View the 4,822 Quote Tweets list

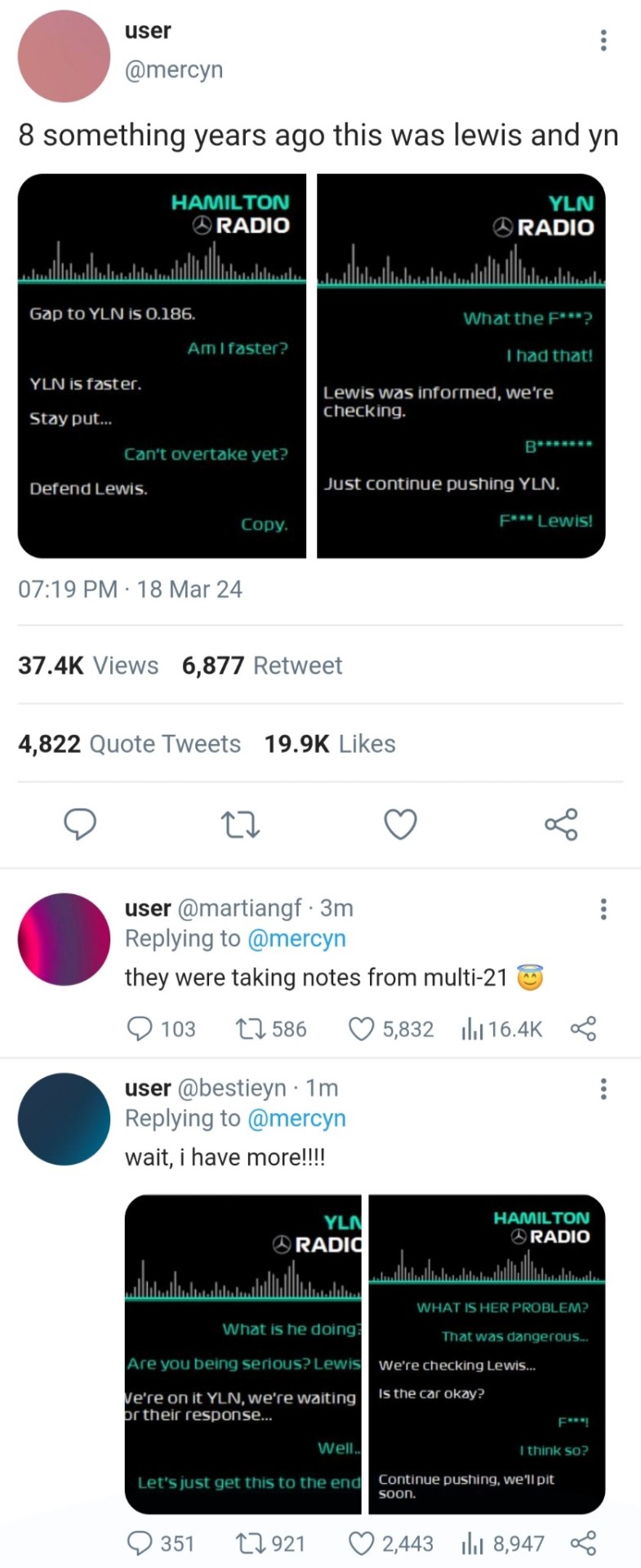(x=130, y=744)
